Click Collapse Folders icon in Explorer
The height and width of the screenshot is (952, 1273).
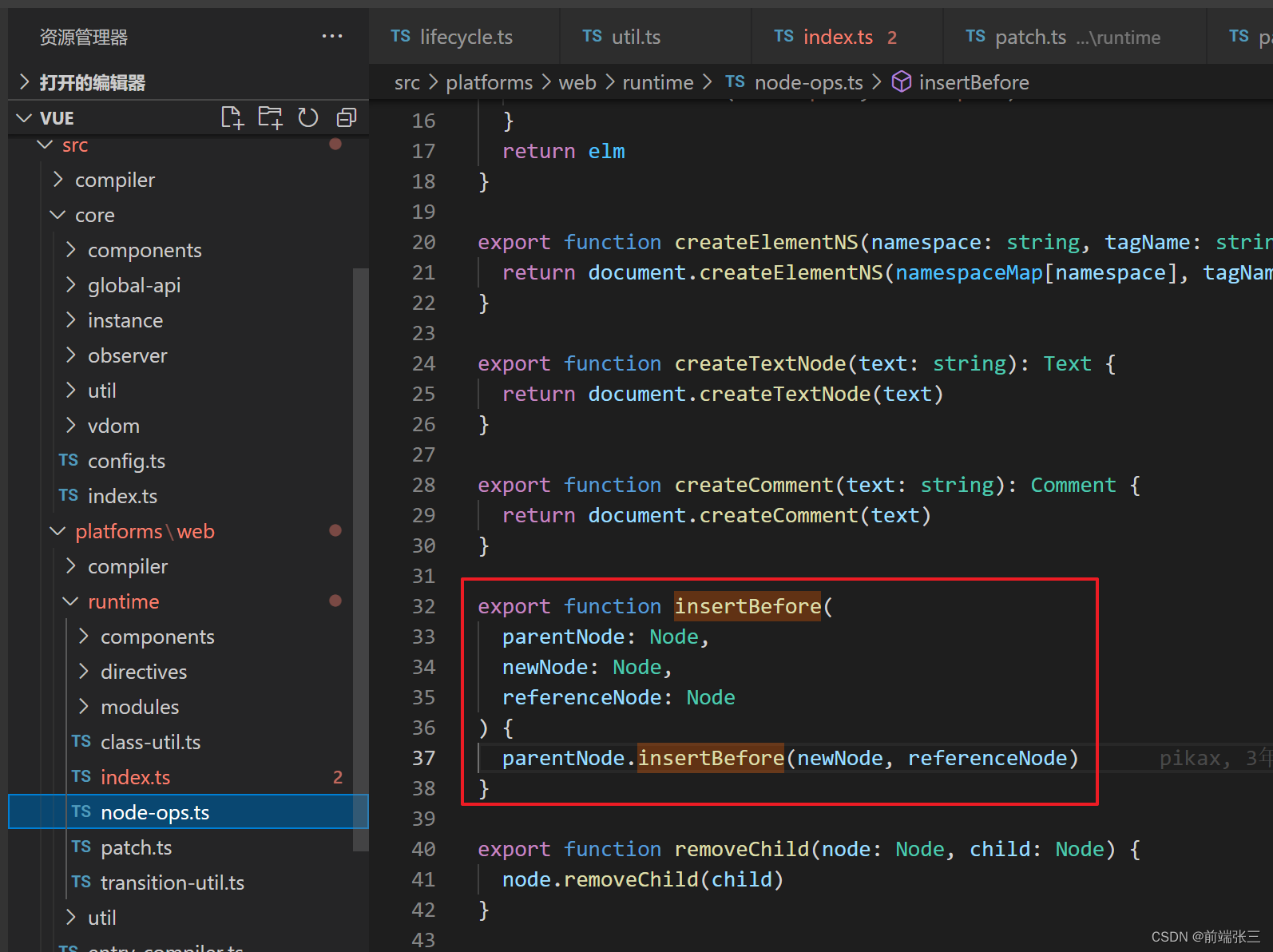pos(347,118)
